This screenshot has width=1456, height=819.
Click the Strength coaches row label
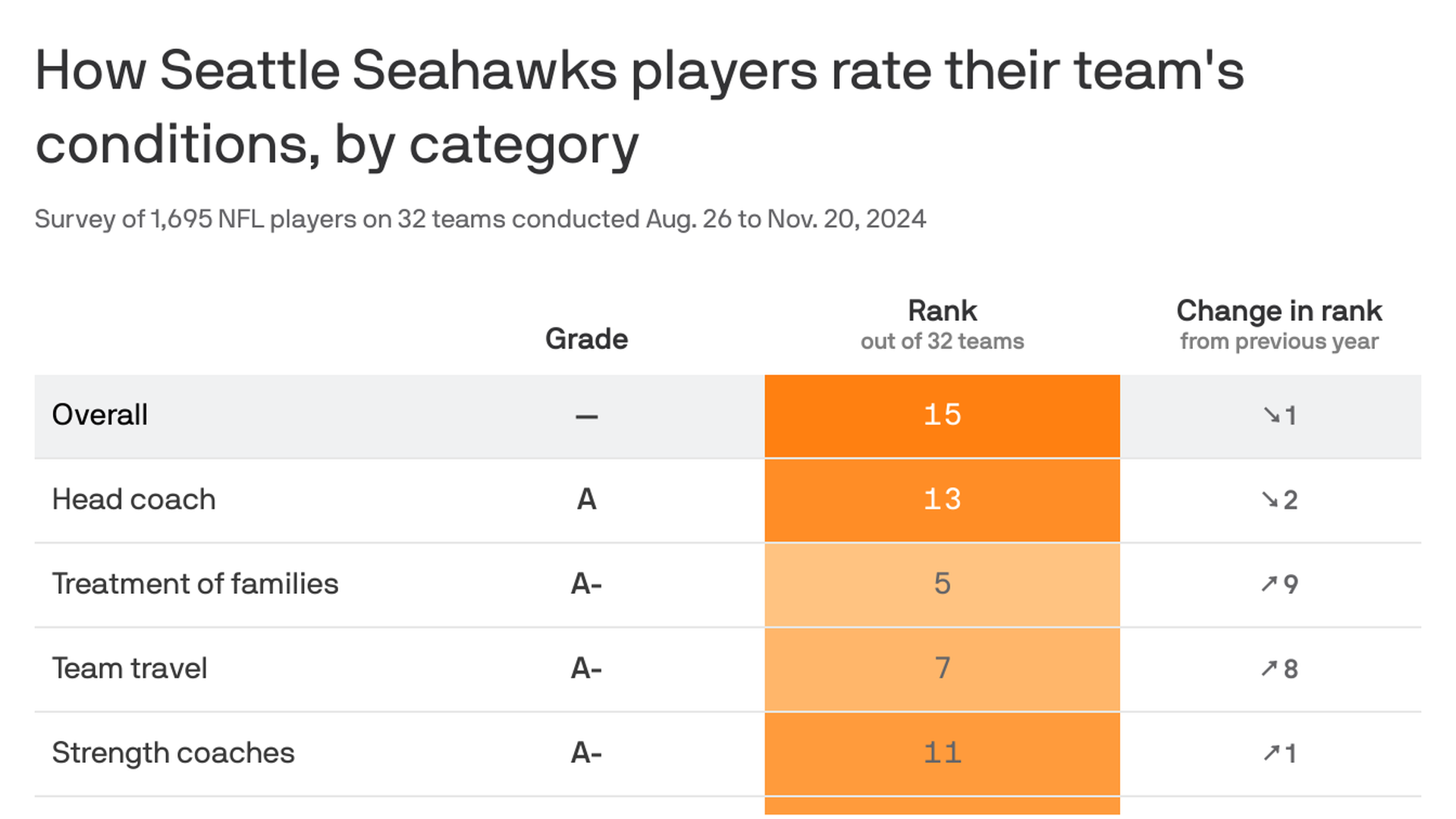(x=173, y=753)
